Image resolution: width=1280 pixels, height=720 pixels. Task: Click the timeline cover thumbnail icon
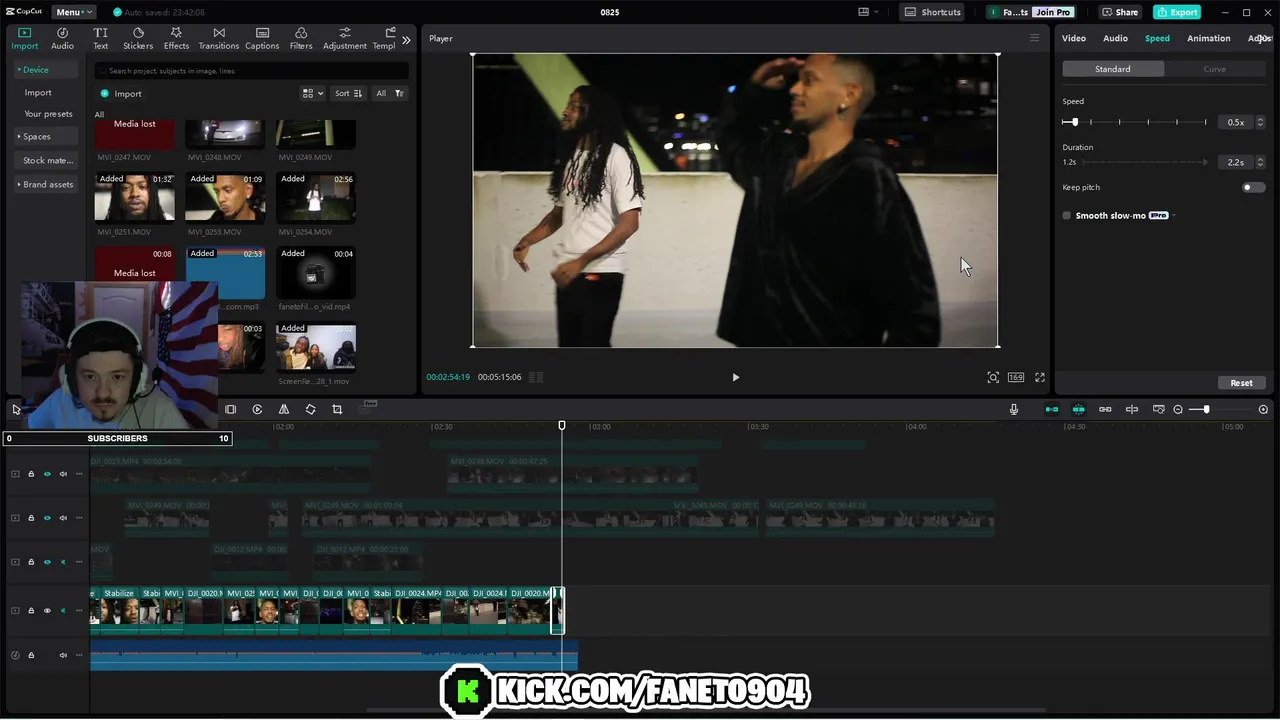[x=1159, y=409]
